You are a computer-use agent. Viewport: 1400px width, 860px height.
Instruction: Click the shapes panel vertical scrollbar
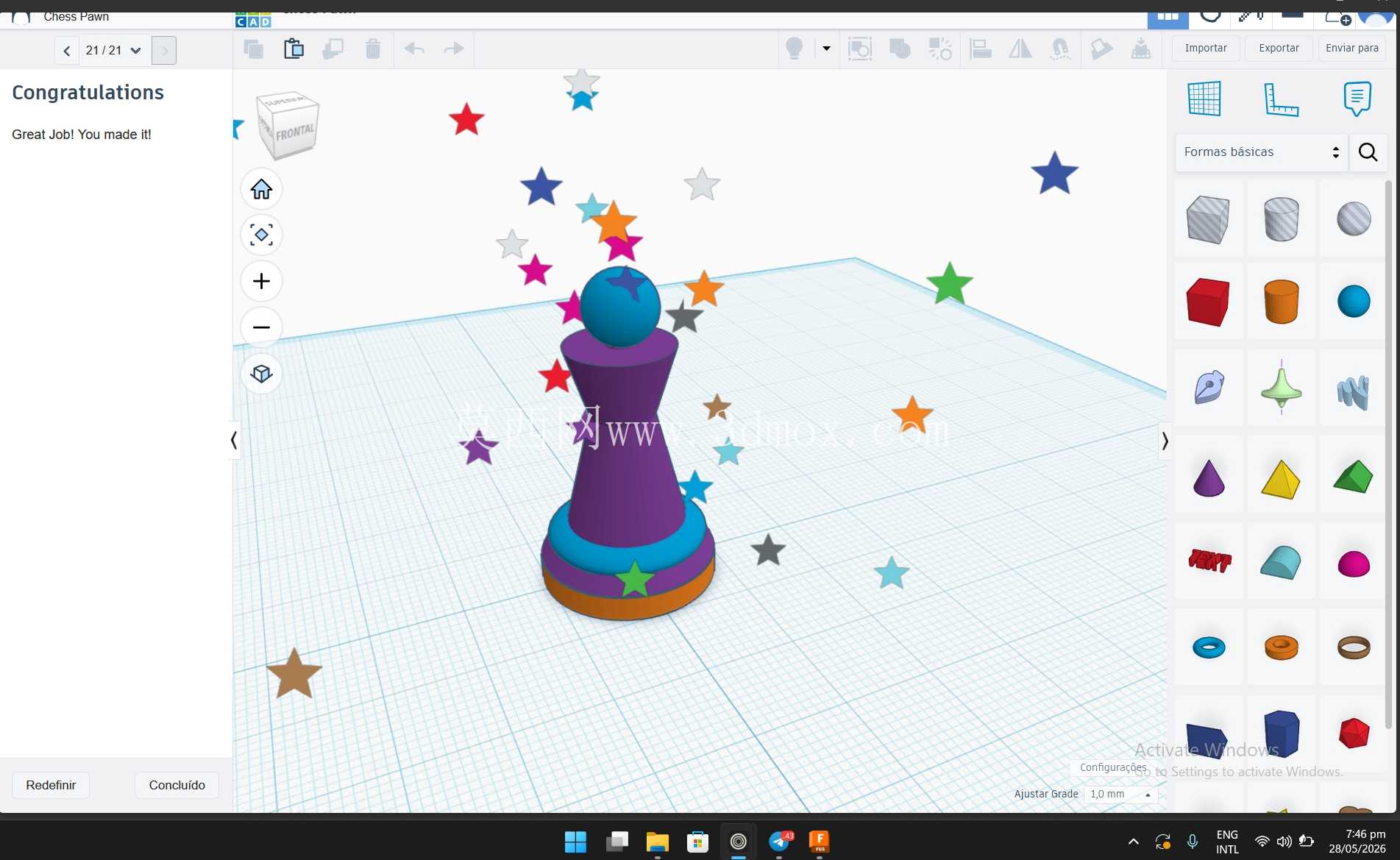1389,456
